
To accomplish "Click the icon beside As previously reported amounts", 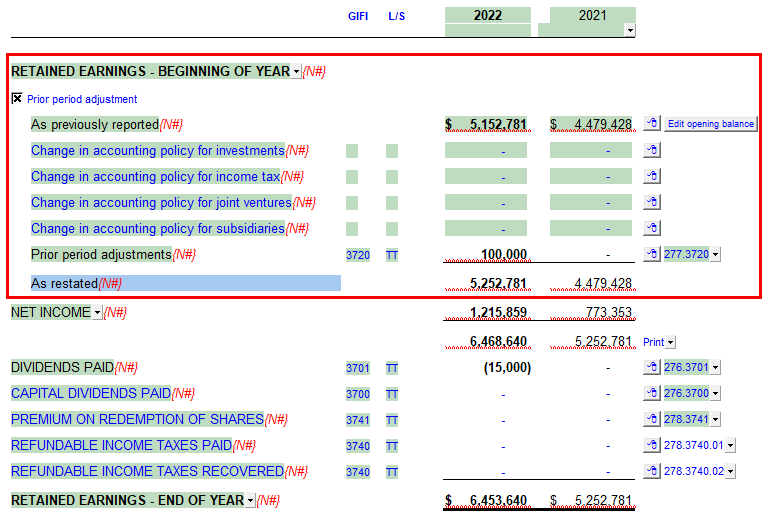I will [x=651, y=124].
